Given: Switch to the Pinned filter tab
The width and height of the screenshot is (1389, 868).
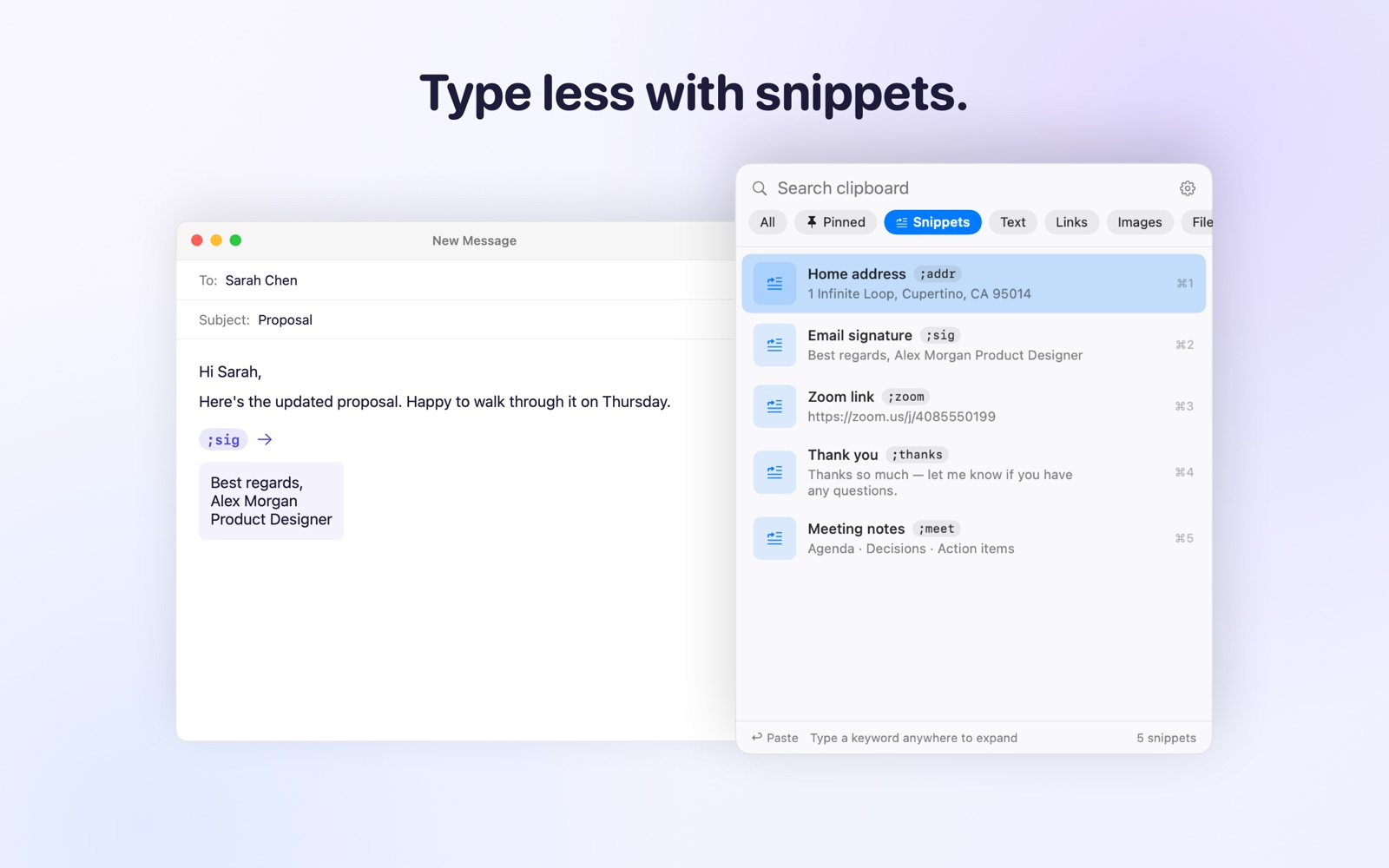Looking at the screenshot, I should (836, 222).
